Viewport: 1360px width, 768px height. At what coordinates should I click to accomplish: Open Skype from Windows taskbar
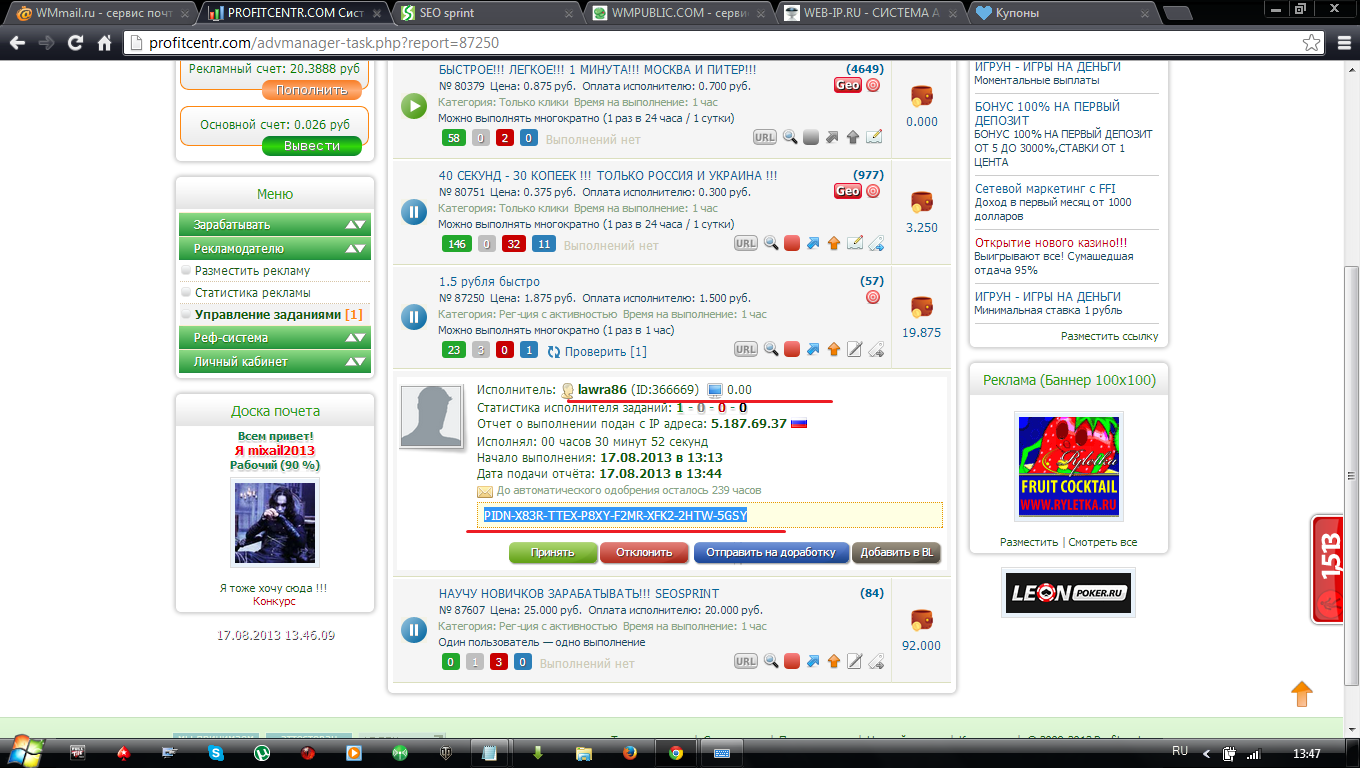(x=215, y=752)
